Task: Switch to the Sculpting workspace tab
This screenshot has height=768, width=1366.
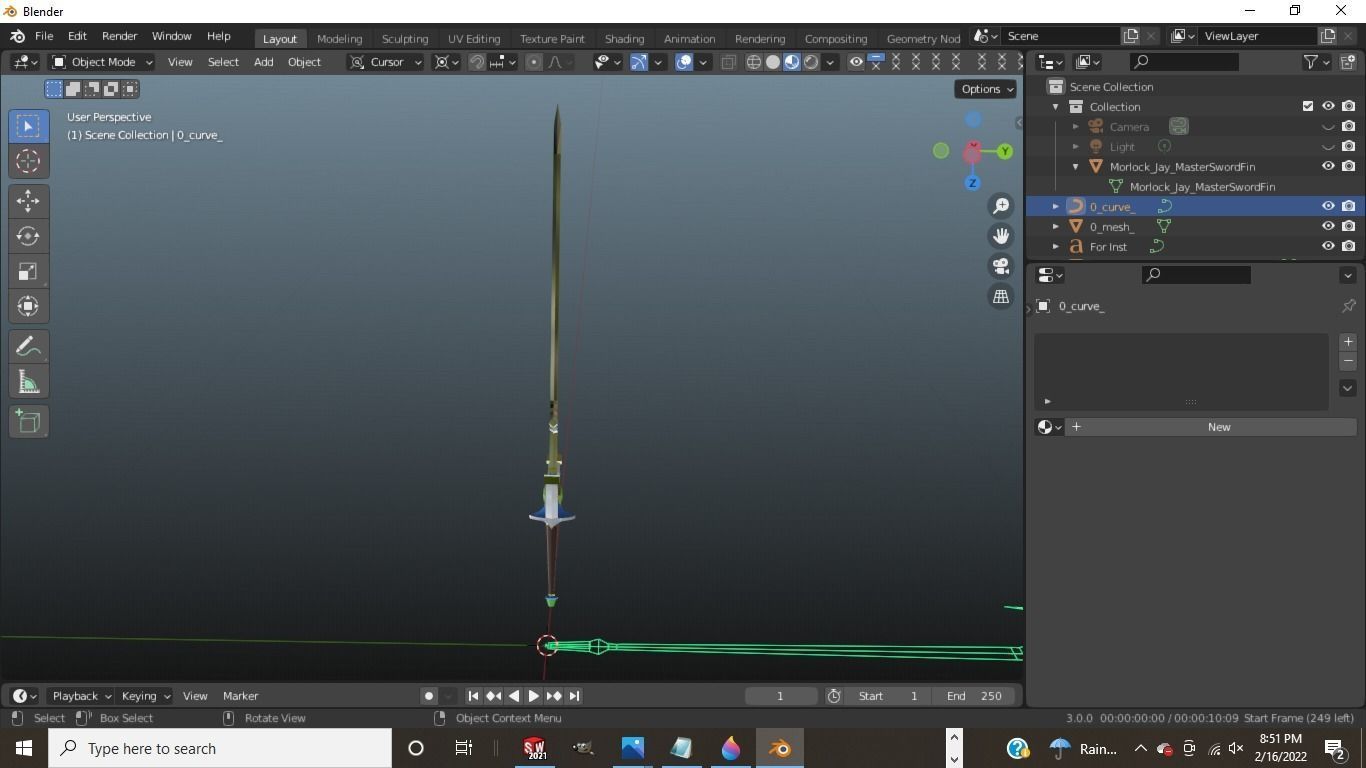Action: (x=405, y=38)
